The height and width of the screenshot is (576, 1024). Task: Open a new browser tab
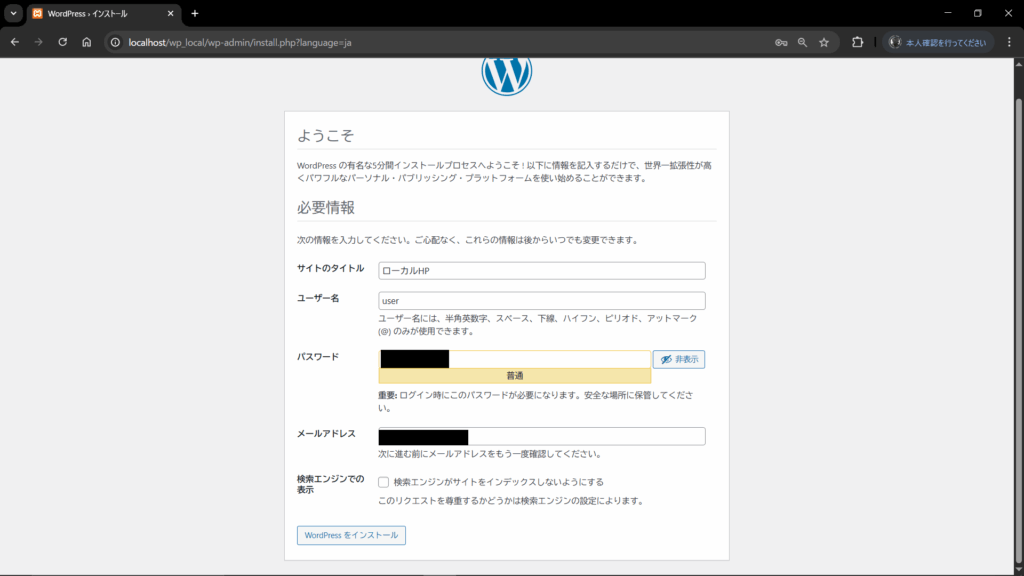pyautogui.click(x=195, y=13)
